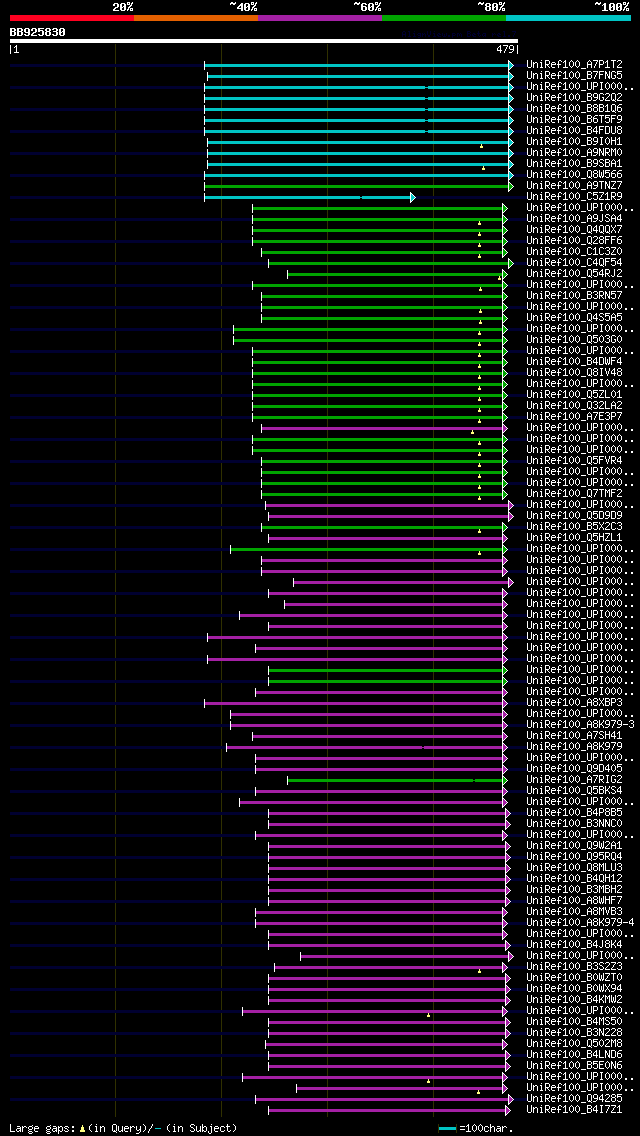
Task: Open hit UniRef100_B4FDU8
Action: (574, 130)
